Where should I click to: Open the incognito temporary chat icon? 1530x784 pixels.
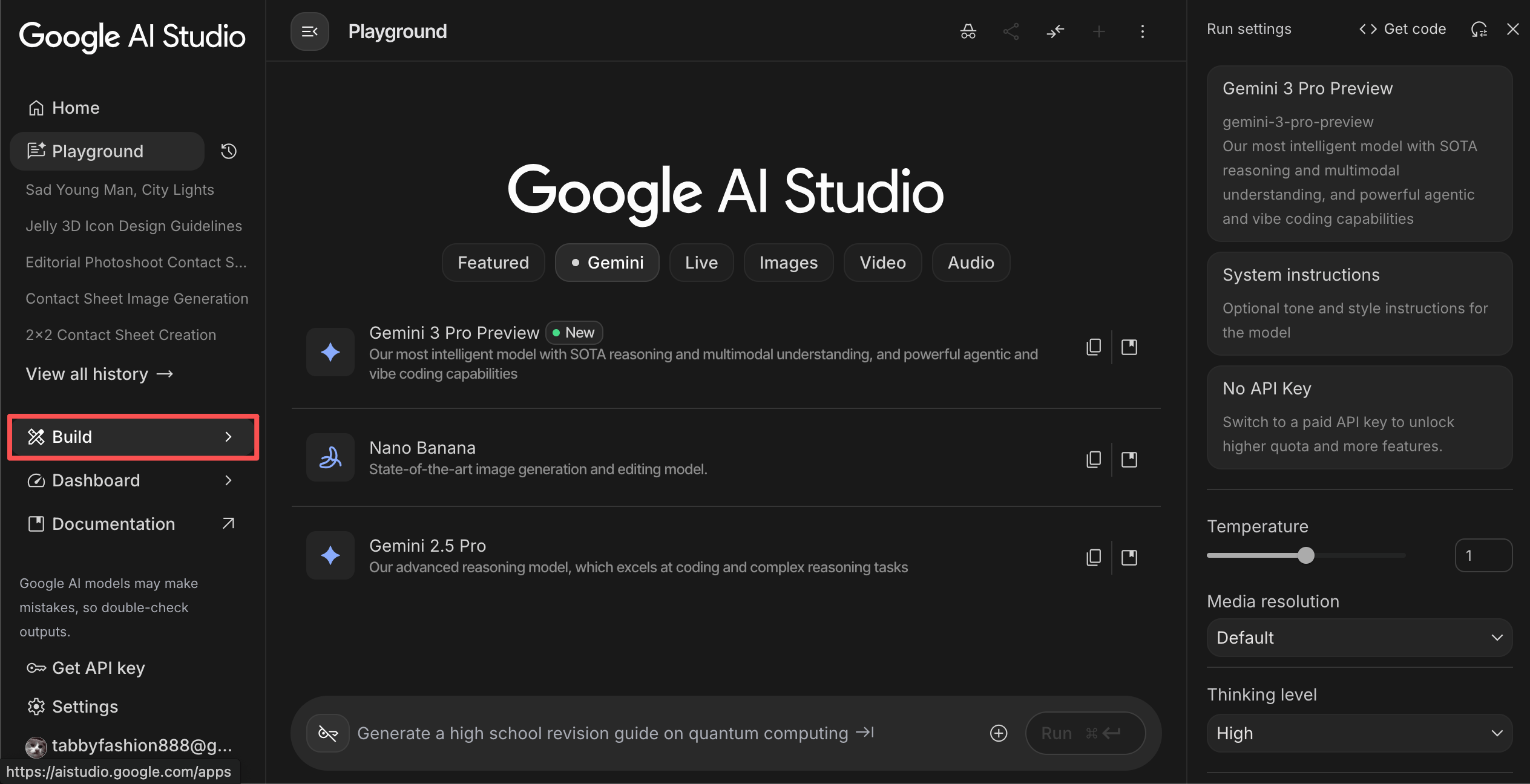coord(968,31)
